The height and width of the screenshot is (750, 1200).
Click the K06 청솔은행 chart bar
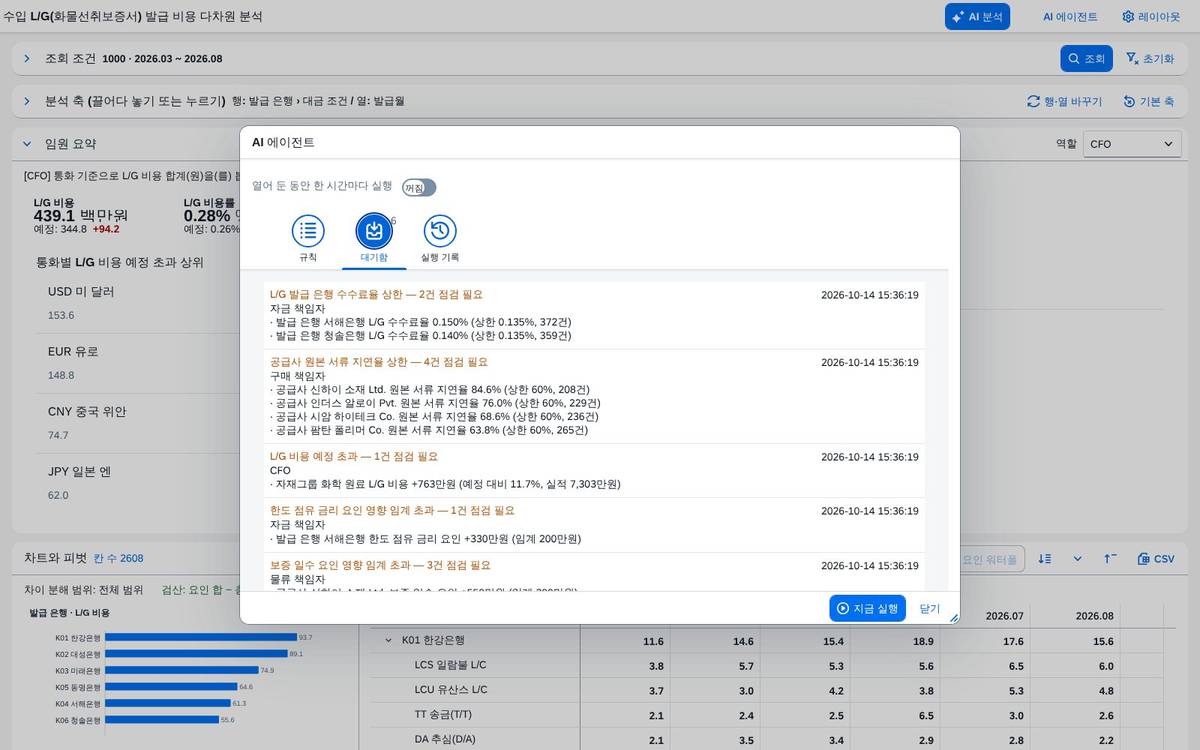[162, 720]
